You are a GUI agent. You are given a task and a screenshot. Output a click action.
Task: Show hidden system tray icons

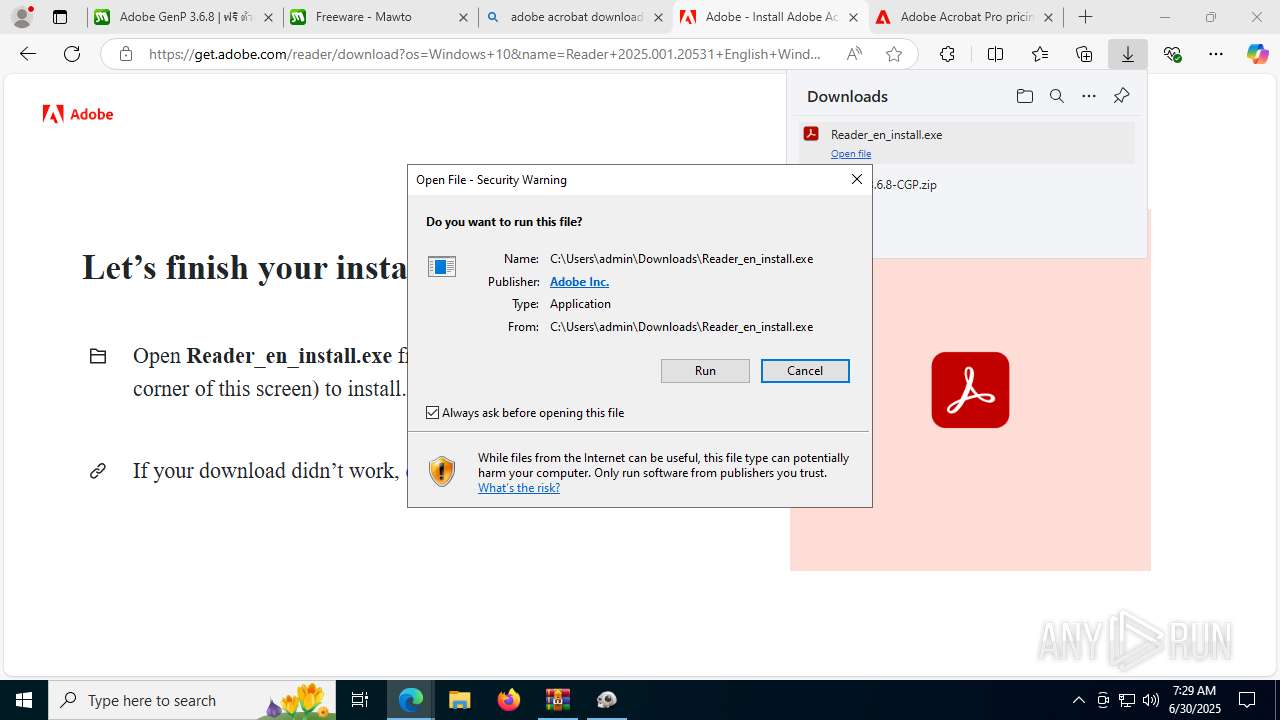[1078, 700]
